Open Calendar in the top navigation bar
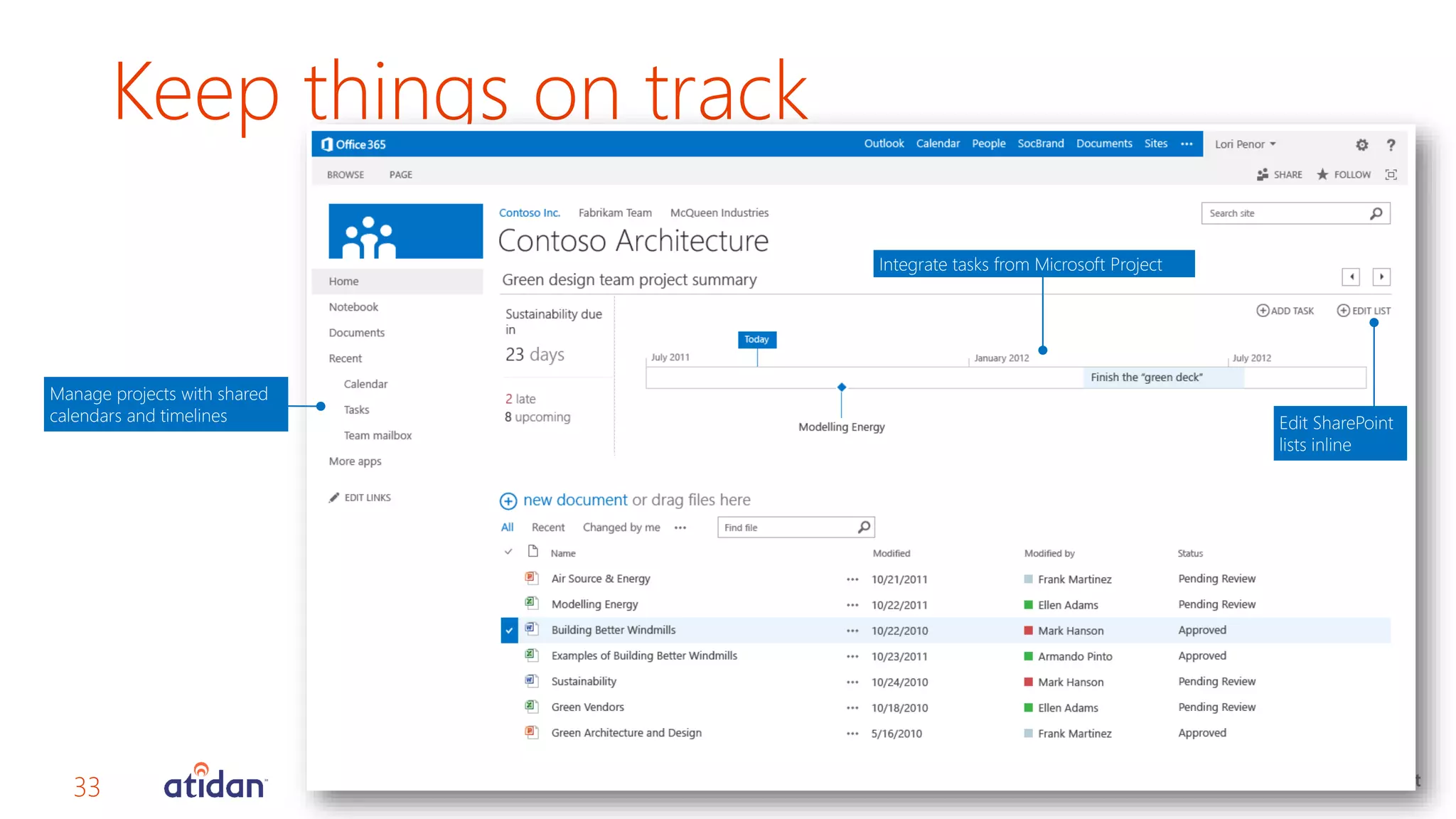Image resolution: width=1456 pixels, height=819 pixels. pyautogui.click(x=938, y=144)
